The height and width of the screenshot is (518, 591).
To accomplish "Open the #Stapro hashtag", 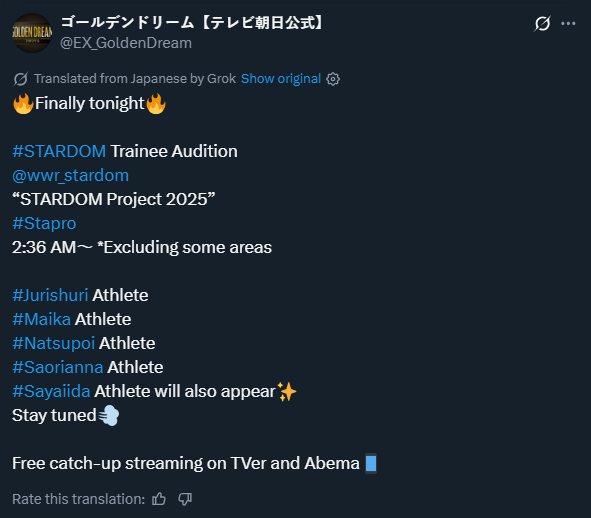I will [44, 224].
